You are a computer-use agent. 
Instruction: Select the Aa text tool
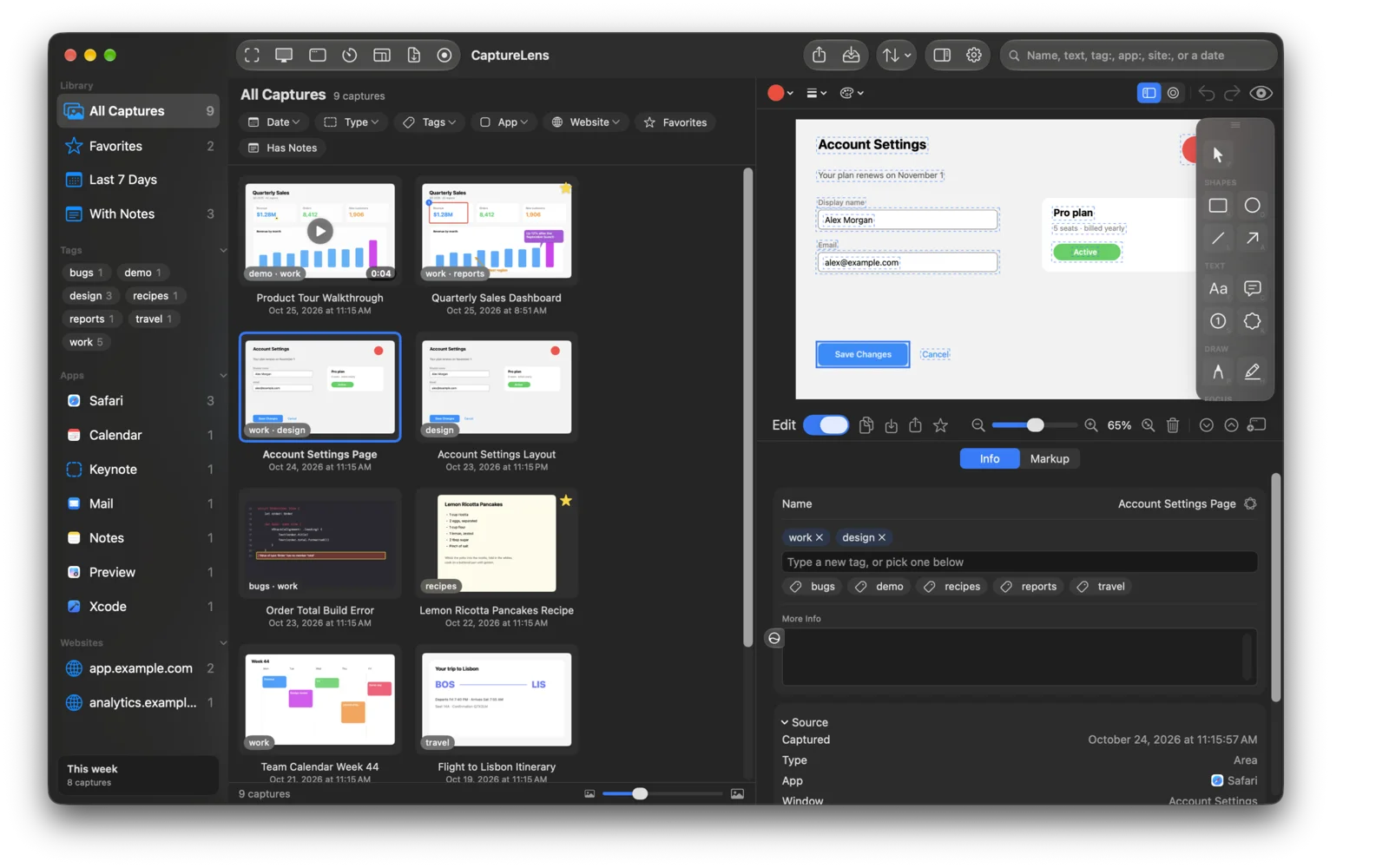coord(1218,288)
